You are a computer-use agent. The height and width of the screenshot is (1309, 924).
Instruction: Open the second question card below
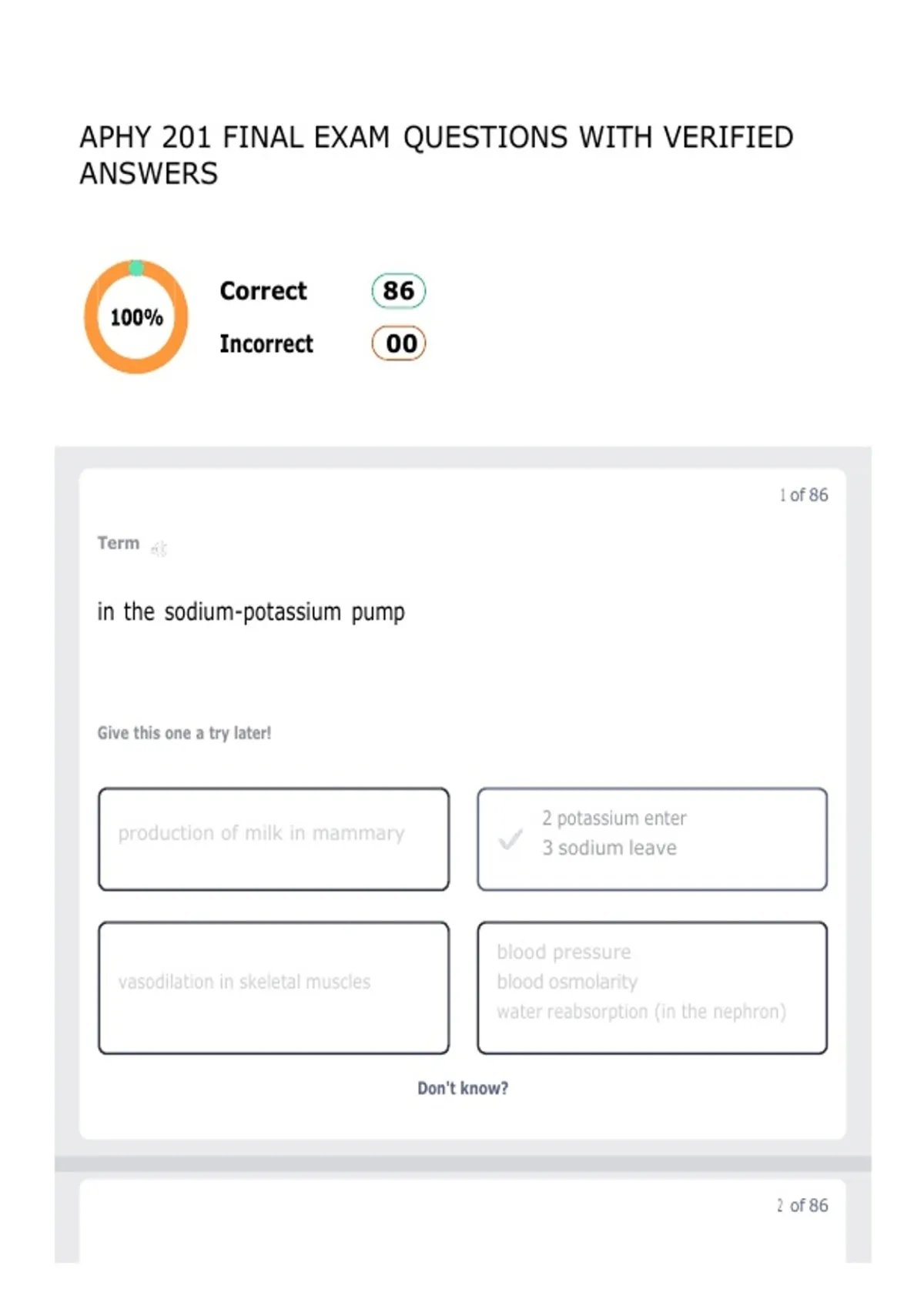pos(463,1220)
